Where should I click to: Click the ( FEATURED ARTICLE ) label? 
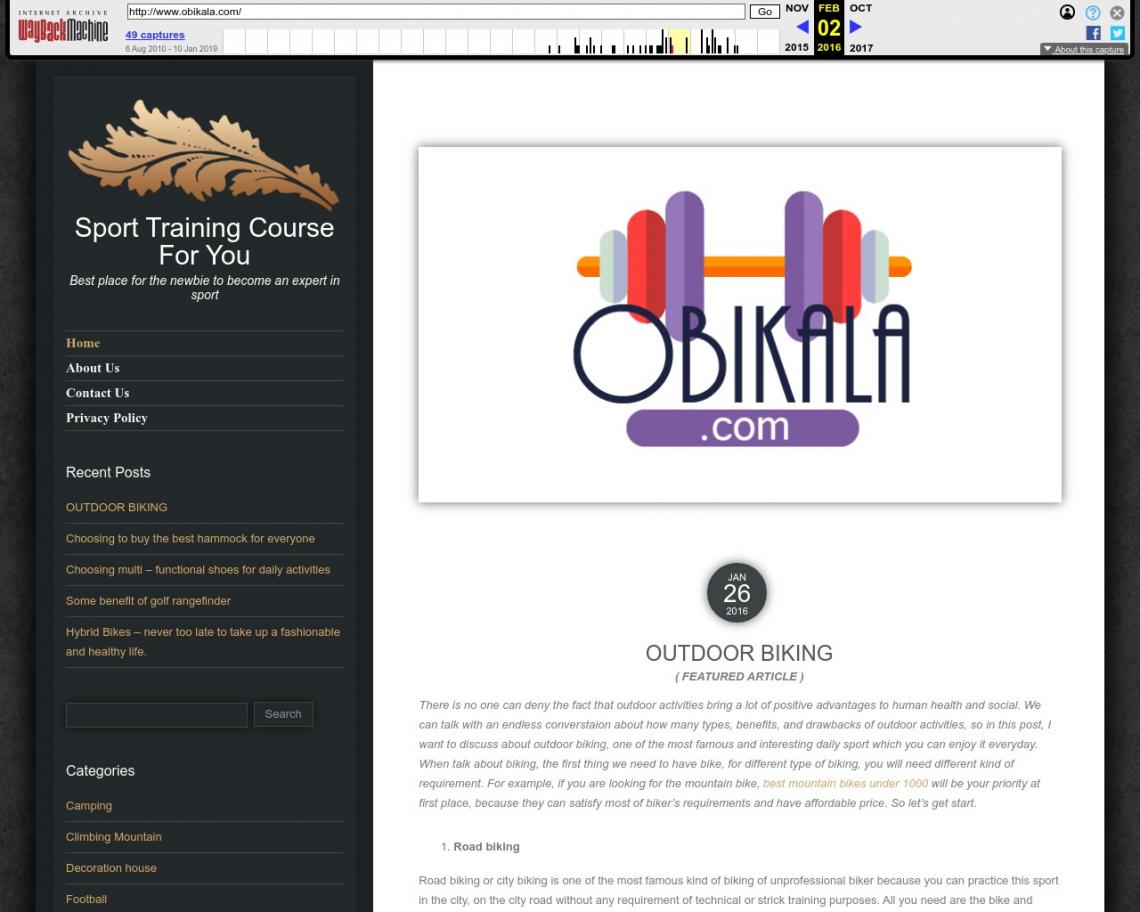[739, 676]
